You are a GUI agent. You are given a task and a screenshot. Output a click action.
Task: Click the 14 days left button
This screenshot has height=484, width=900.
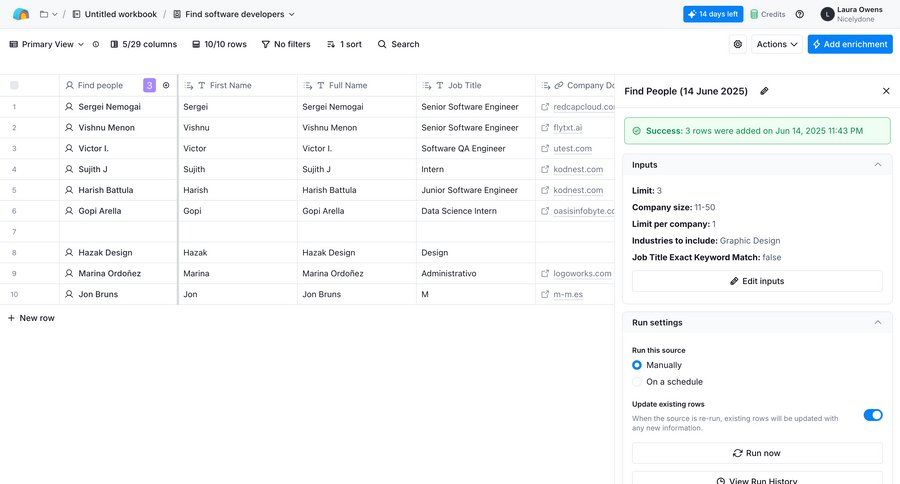pyautogui.click(x=713, y=14)
